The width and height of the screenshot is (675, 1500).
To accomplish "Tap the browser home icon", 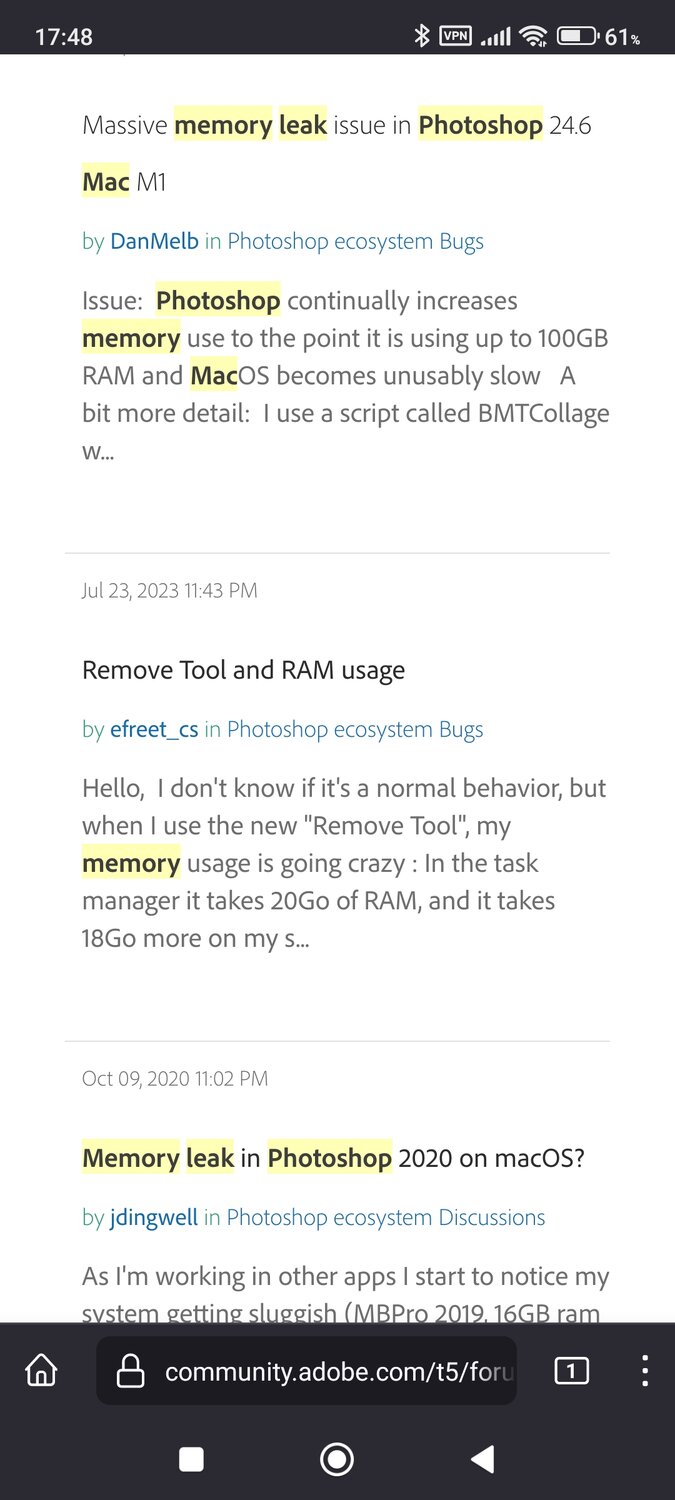I will pyautogui.click(x=41, y=1371).
